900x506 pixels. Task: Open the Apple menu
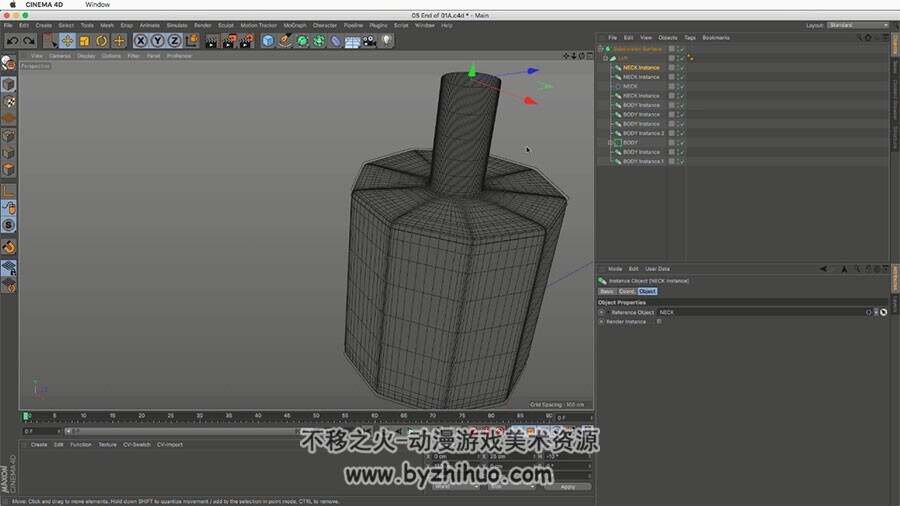point(13,5)
